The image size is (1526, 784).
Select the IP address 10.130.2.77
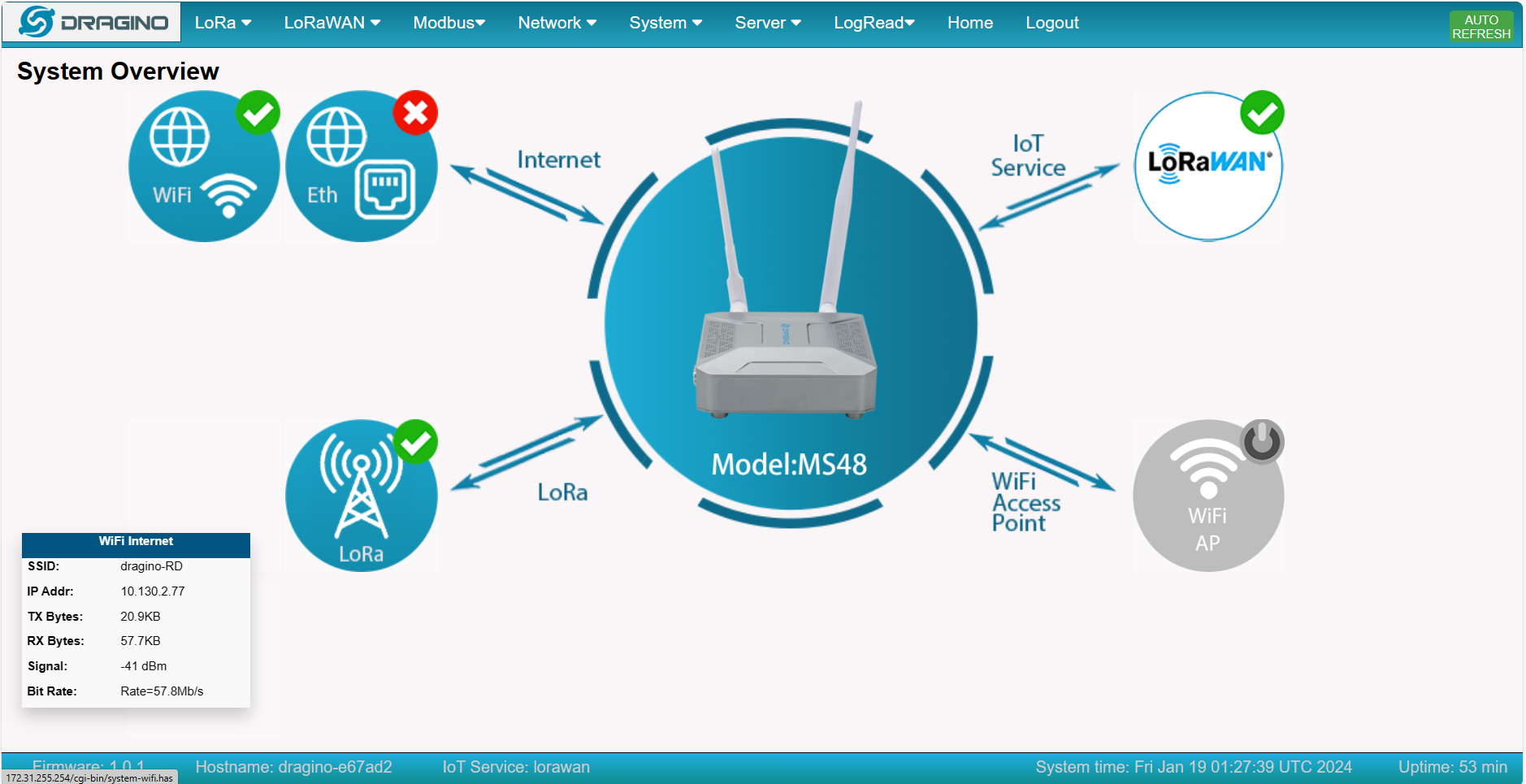(x=153, y=591)
